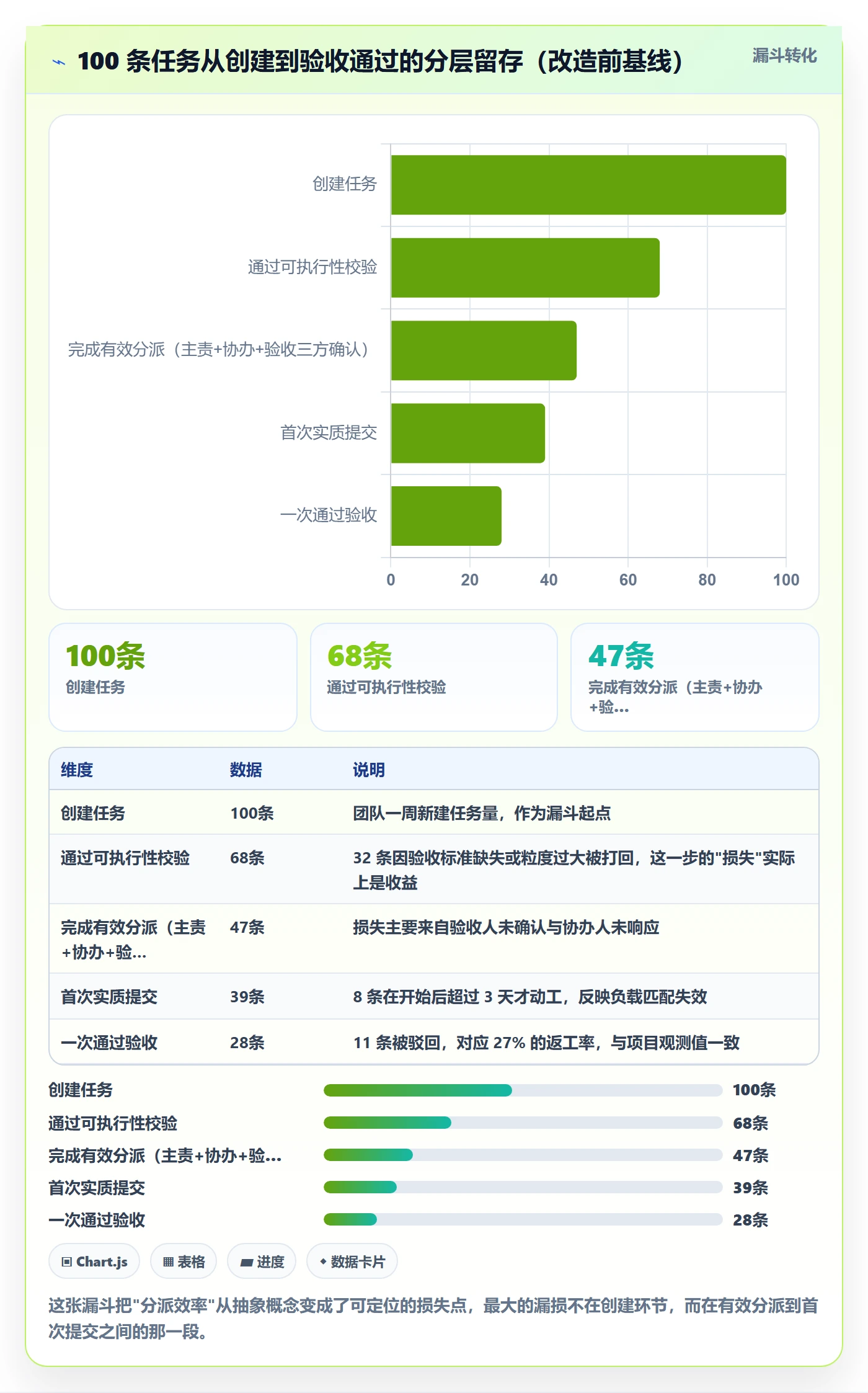Click the 首次实质提交 progress bar
The image size is (868, 1393).
[x=523, y=1187]
